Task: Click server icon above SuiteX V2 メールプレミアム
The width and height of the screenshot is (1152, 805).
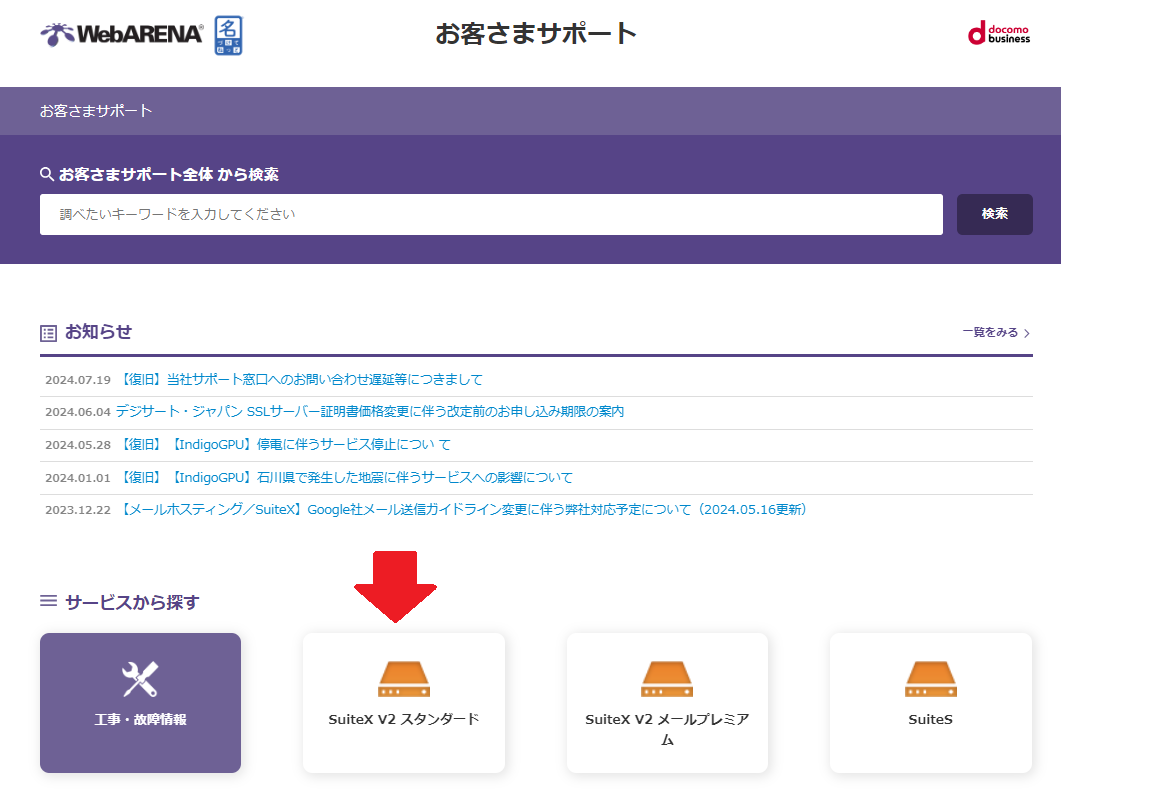Action: point(667,679)
